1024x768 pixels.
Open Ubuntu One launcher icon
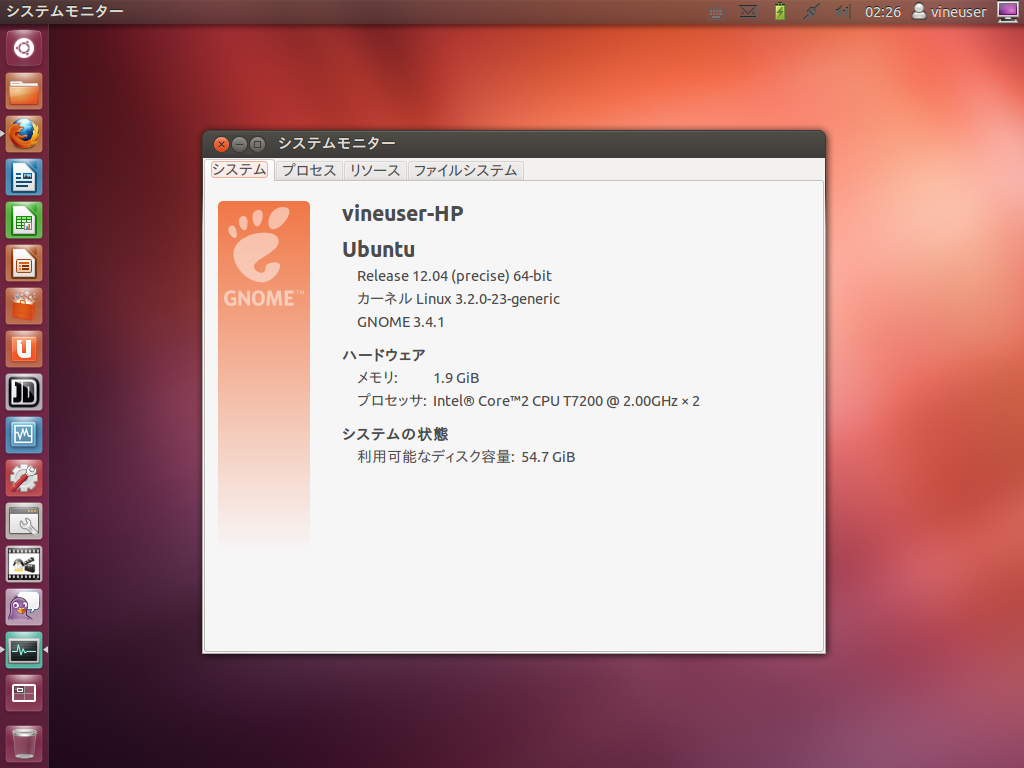(24, 349)
